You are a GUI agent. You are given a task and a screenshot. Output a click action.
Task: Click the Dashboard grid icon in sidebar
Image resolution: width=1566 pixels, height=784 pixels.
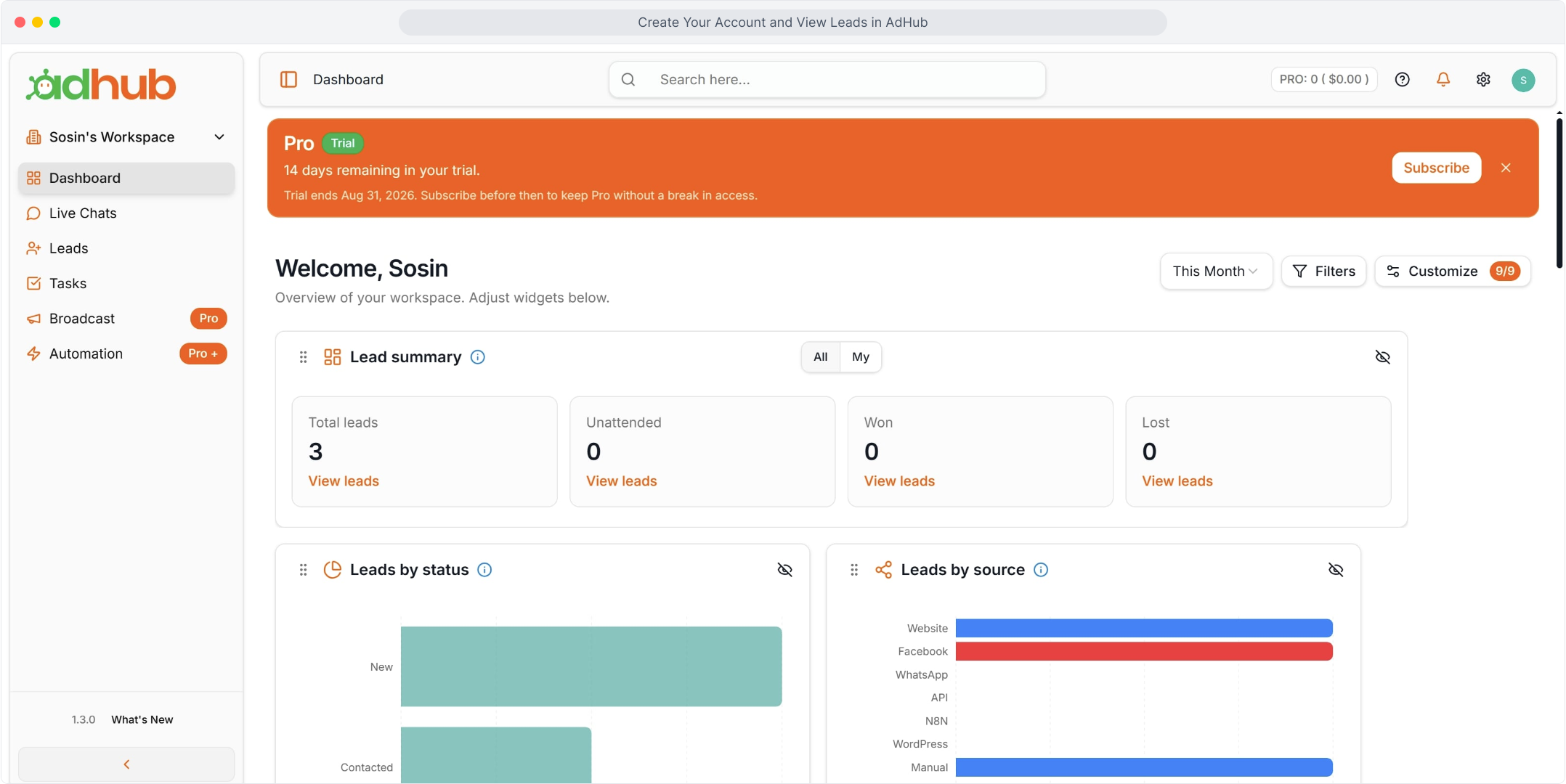click(x=33, y=178)
